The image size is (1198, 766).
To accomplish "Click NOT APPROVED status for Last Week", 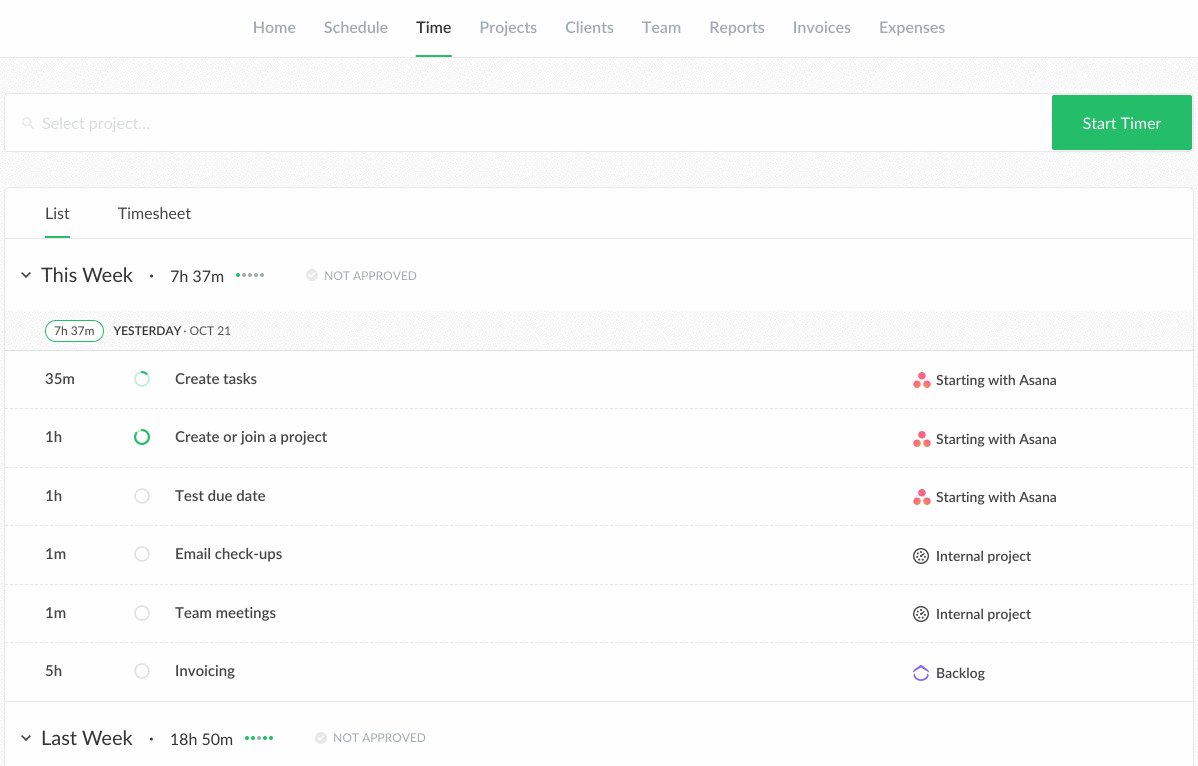I will pos(379,738).
